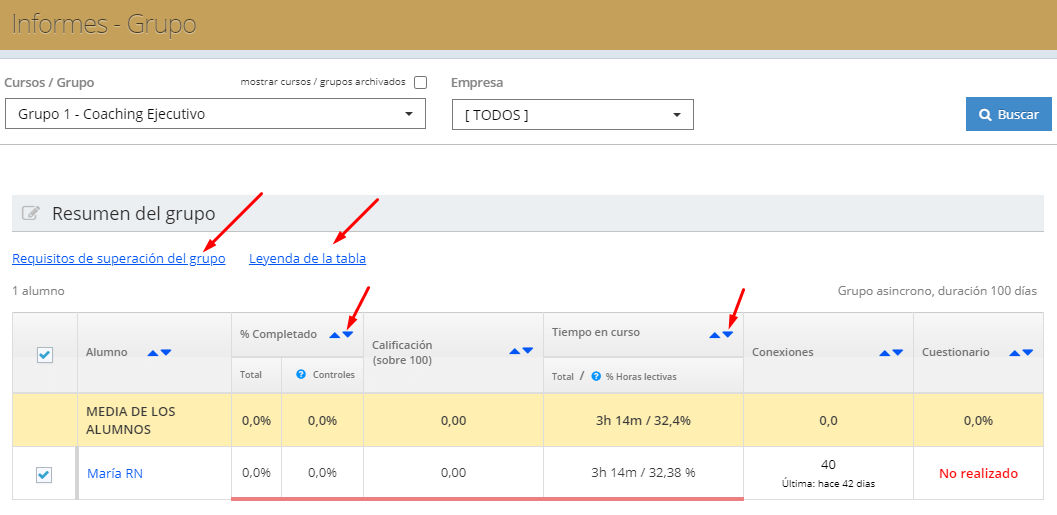The height and width of the screenshot is (515, 1057).
Task: Click the Resumen del grupo heading
Action: coord(133,214)
